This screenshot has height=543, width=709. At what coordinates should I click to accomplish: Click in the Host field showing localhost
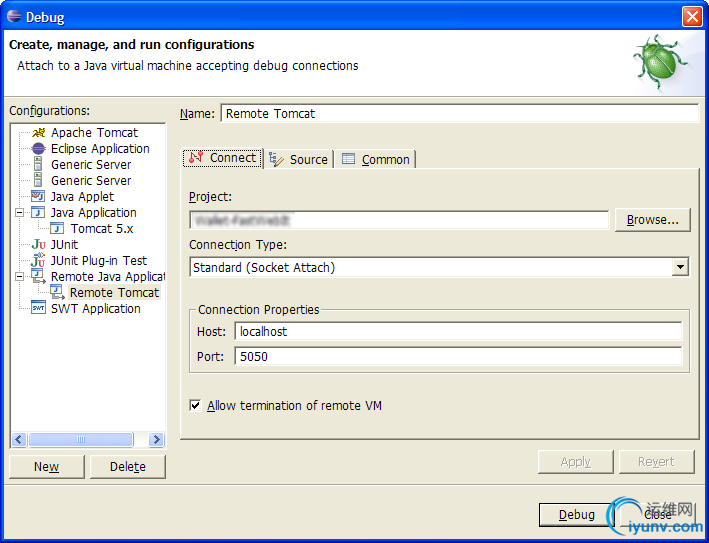pyautogui.click(x=458, y=331)
